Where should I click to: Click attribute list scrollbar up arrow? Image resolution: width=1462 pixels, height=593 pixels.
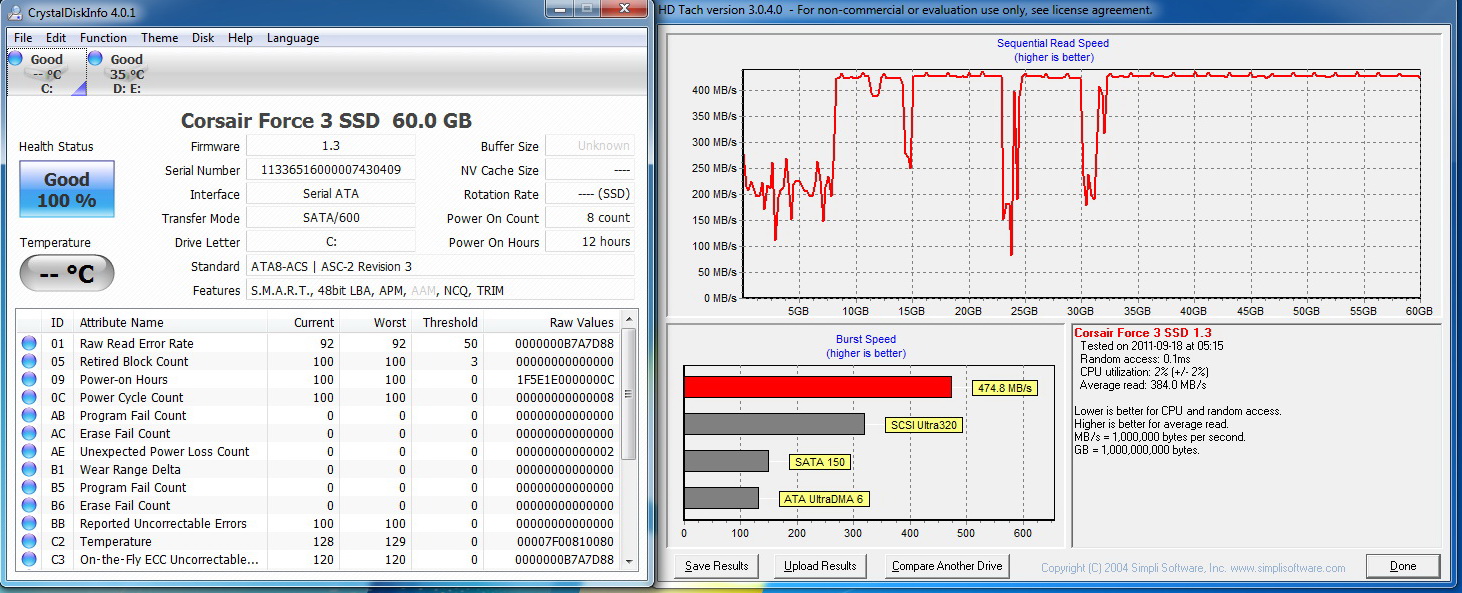pyautogui.click(x=628, y=320)
